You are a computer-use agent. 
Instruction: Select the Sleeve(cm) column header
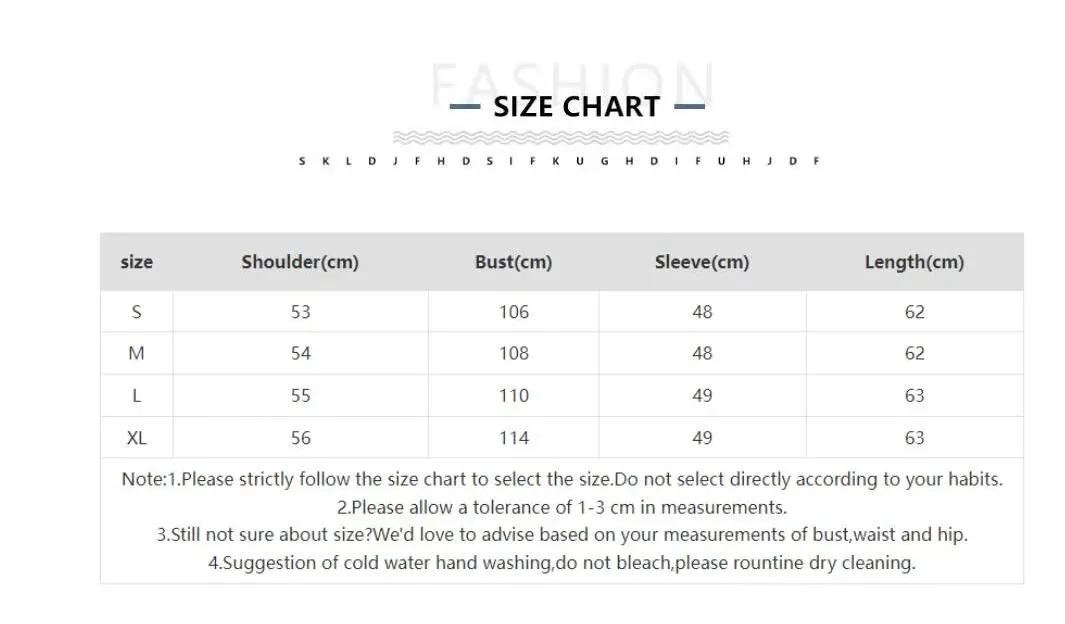[702, 262]
